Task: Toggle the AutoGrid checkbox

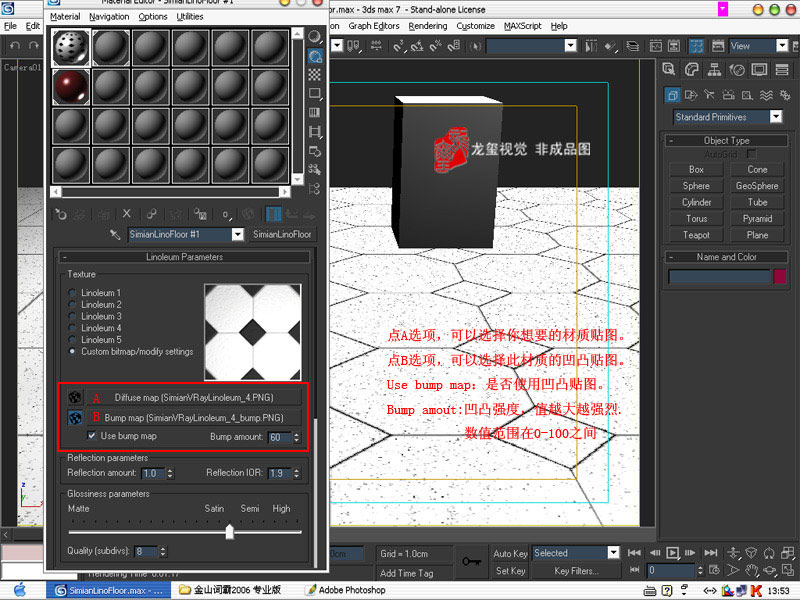Action: point(751,154)
